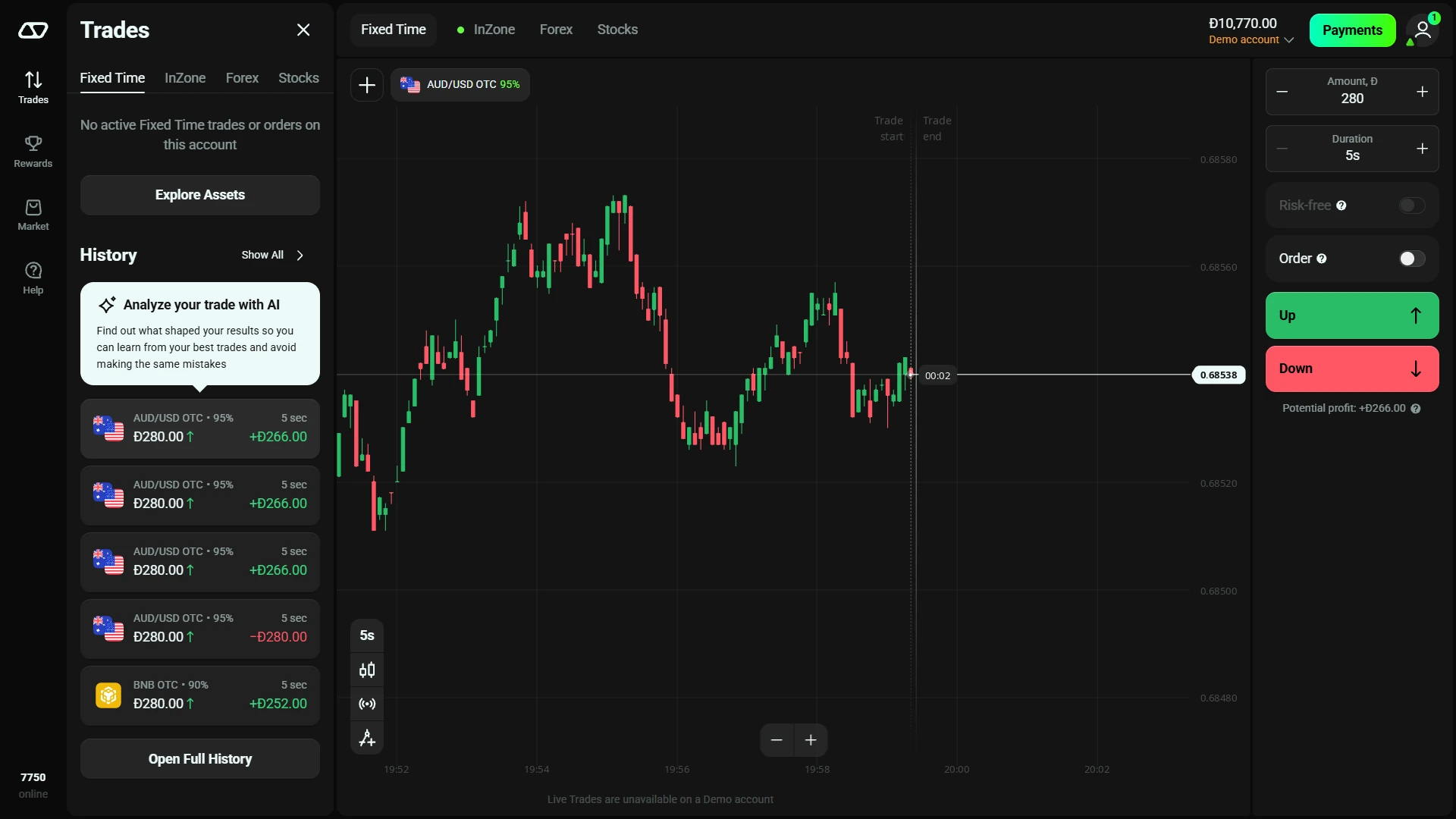This screenshot has height=819, width=1456.
Task: Zoom out the chart with minus button
Action: [777, 740]
